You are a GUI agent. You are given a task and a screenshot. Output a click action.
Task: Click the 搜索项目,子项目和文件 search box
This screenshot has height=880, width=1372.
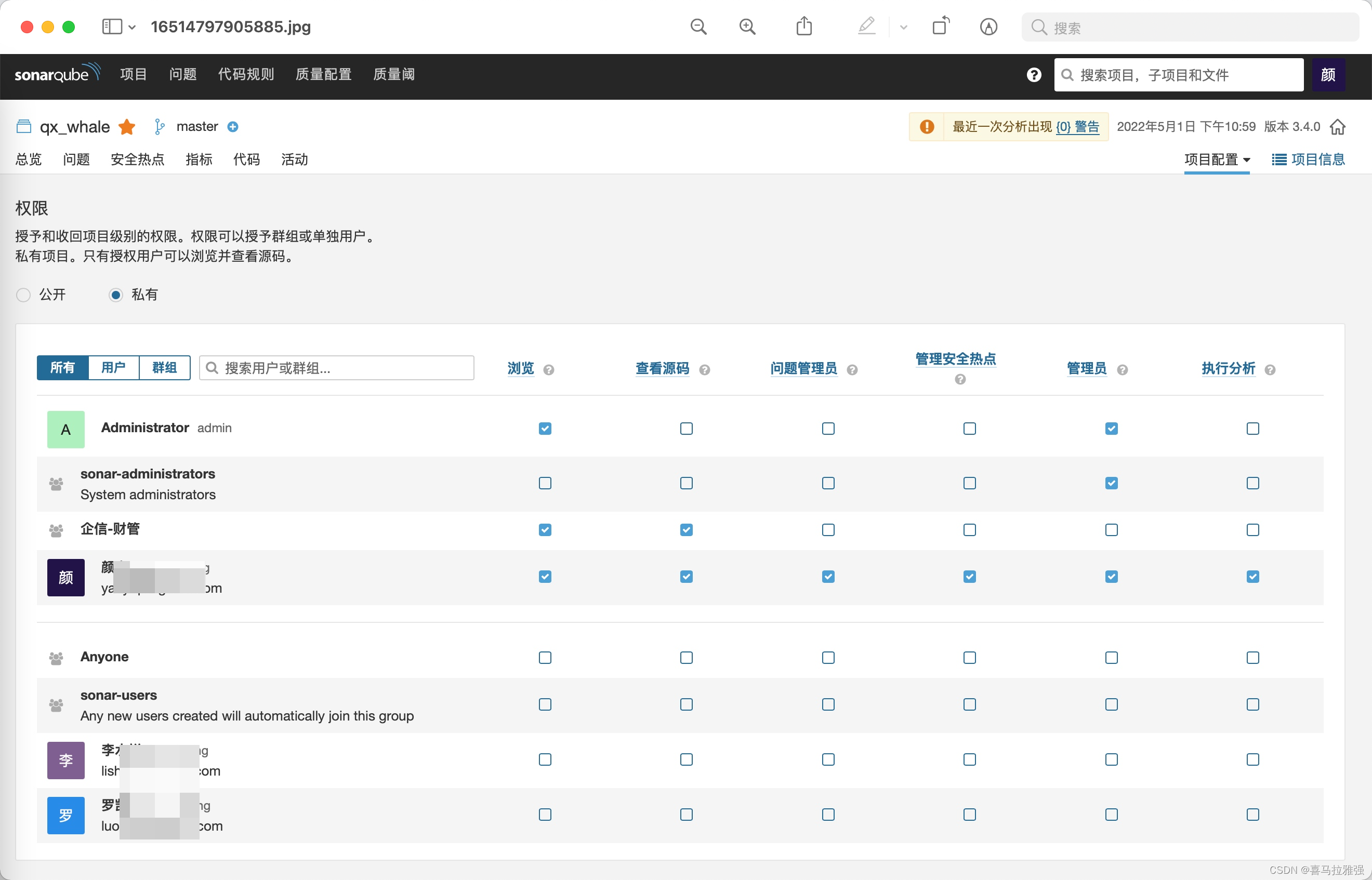click(x=1178, y=75)
